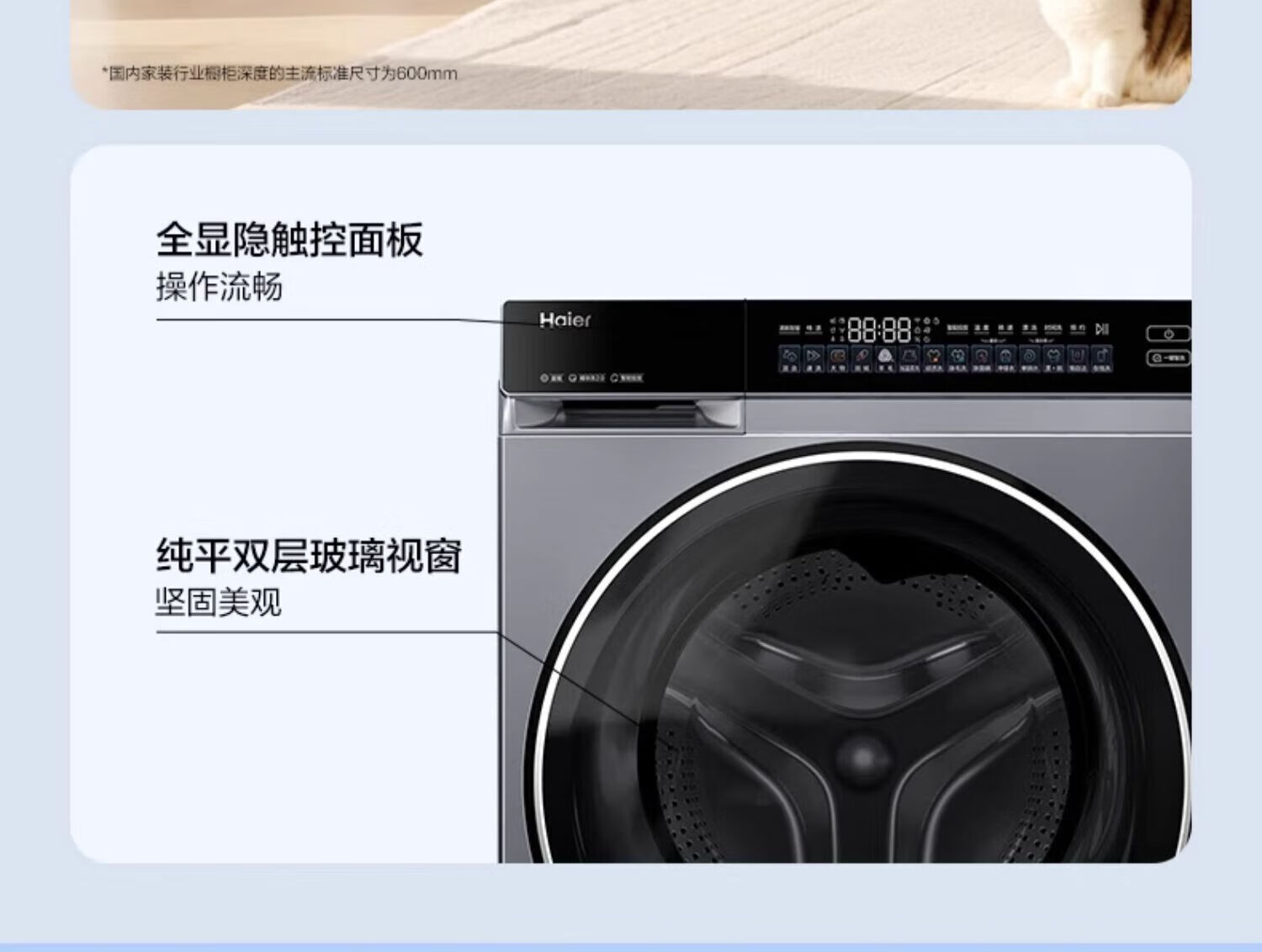Click the 88:88 time display
Viewport: 1262px width, 952px height.
click(x=879, y=329)
